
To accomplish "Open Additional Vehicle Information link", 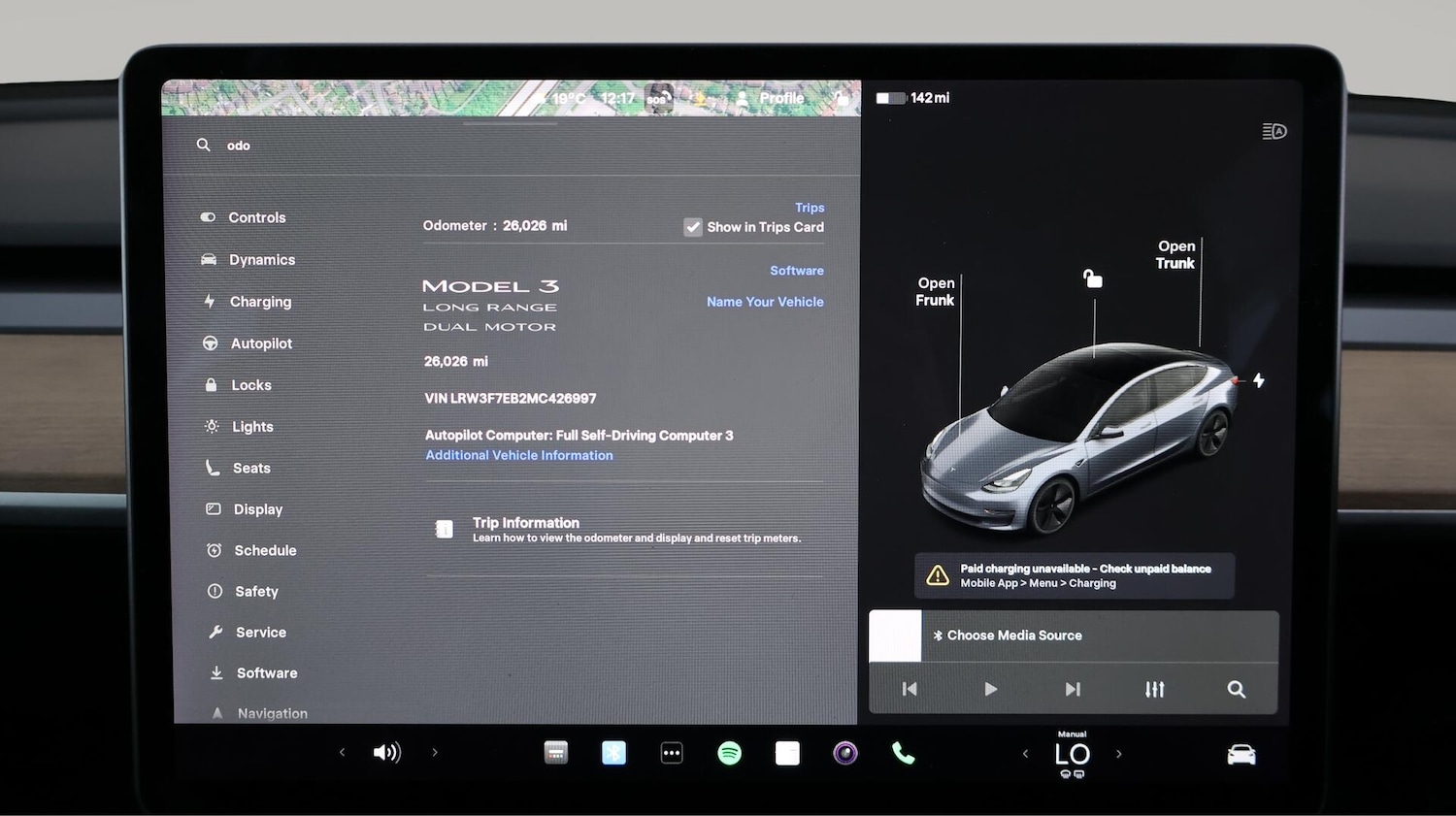I will tap(519, 455).
